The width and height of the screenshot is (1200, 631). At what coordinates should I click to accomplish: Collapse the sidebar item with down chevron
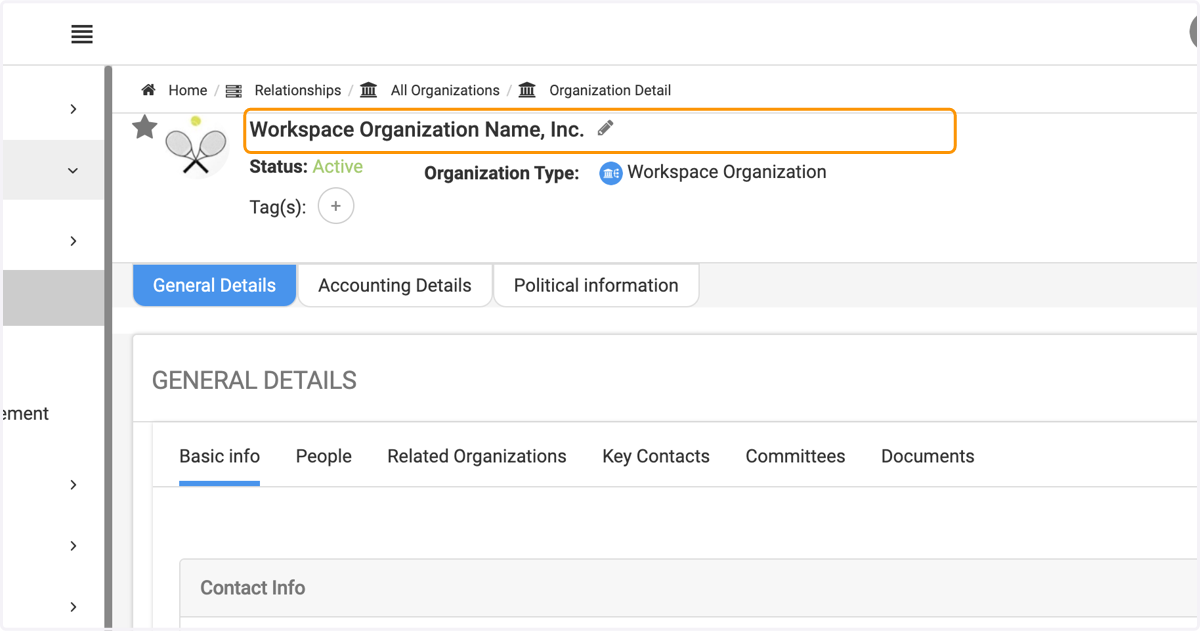[x=73, y=171]
